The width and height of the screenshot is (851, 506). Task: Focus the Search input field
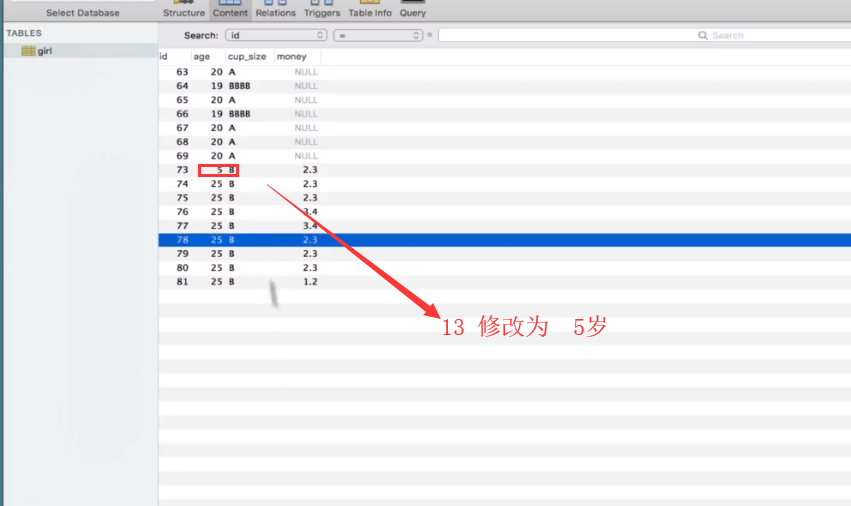(645, 35)
